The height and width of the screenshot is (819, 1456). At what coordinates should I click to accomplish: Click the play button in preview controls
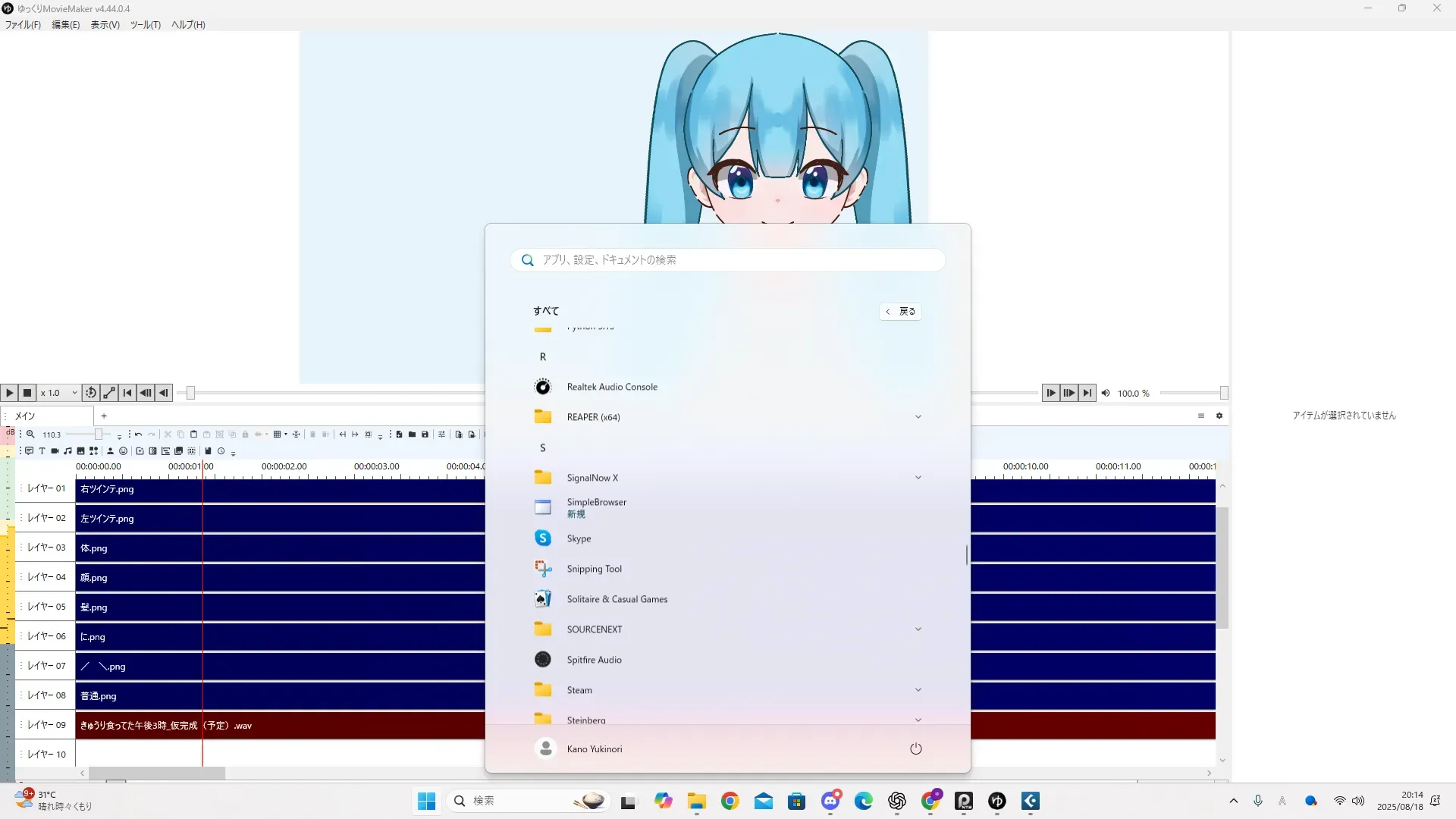point(9,393)
